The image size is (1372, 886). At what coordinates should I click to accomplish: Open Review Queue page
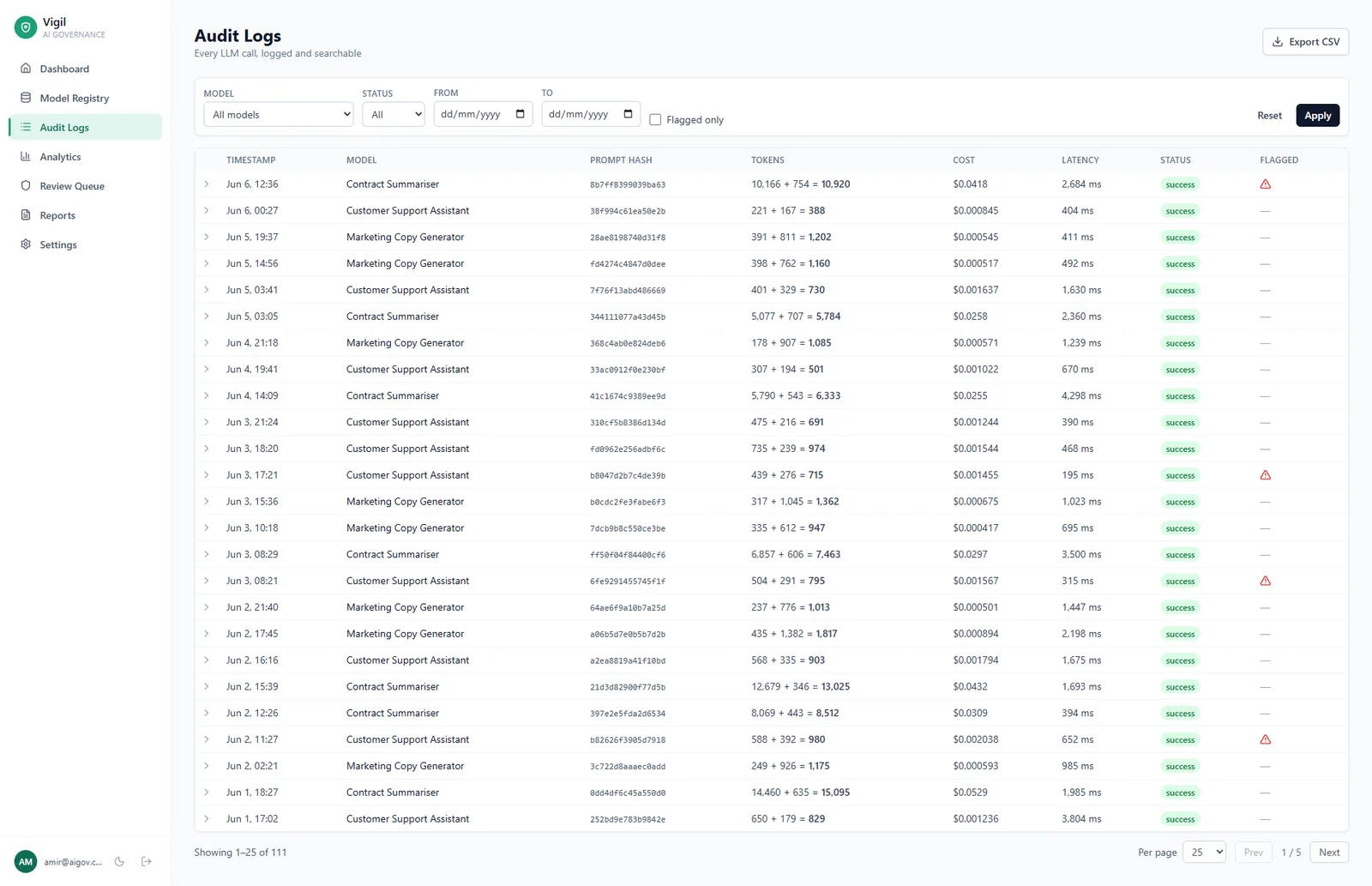click(x=85, y=185)
